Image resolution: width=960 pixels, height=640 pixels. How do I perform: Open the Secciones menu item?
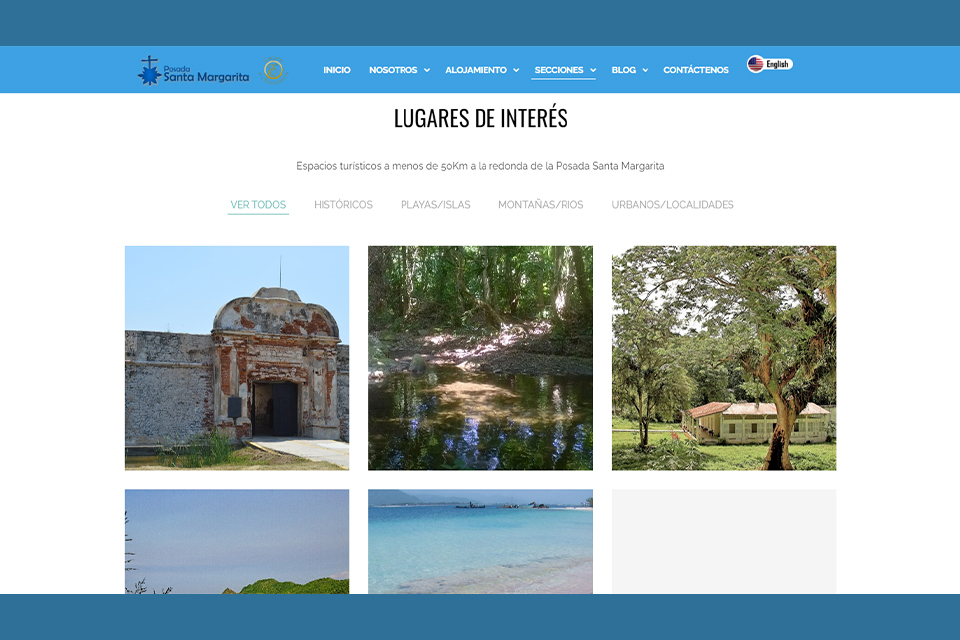tap(559, 70)
